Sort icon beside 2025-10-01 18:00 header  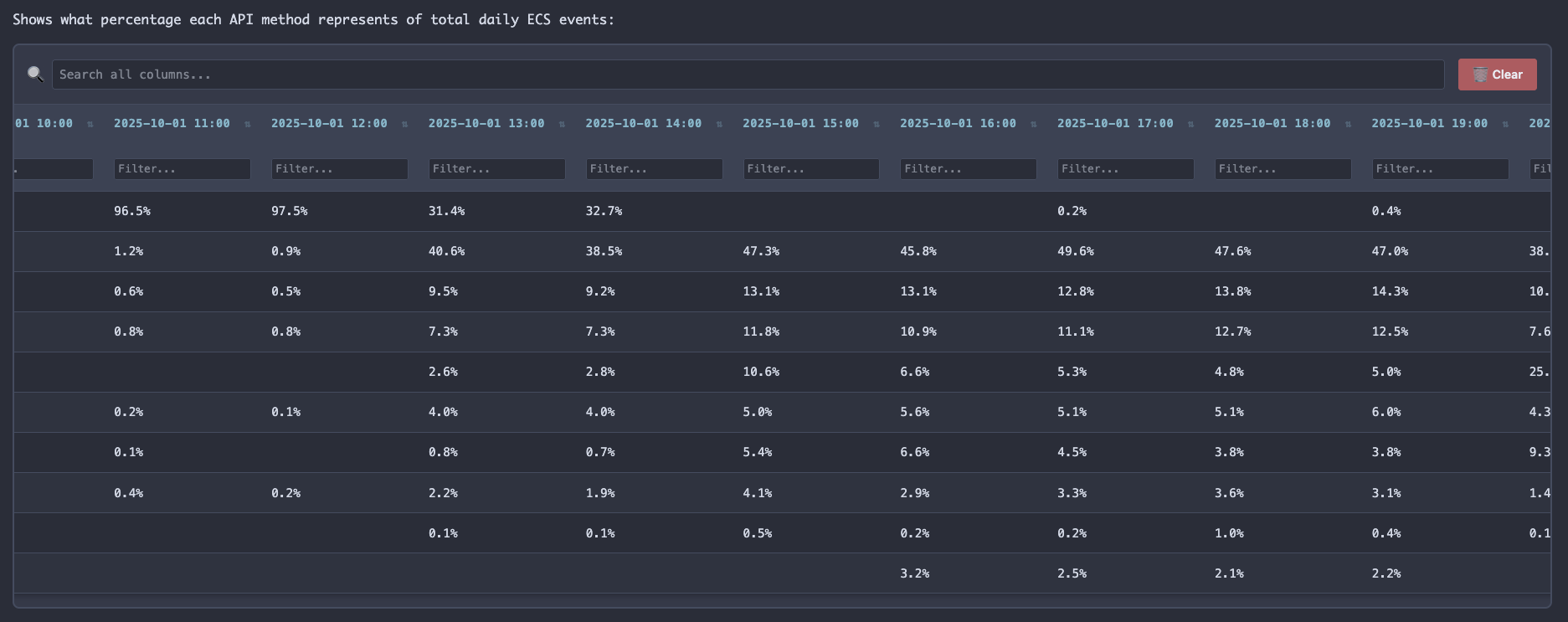pyautogui.click(x=1348, y=124)
